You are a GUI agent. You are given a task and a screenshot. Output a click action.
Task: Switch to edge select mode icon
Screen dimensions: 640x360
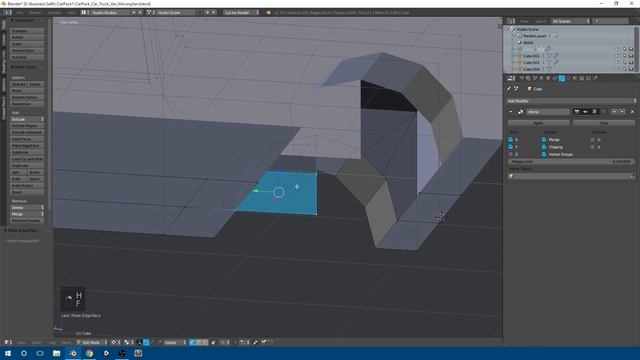198,342
